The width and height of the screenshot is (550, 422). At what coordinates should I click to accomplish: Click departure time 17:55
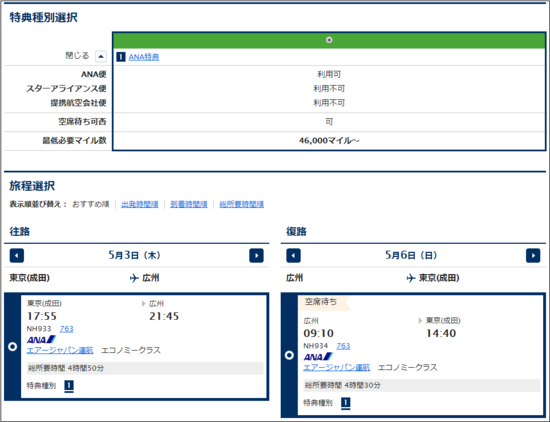[x=42, y=316]
